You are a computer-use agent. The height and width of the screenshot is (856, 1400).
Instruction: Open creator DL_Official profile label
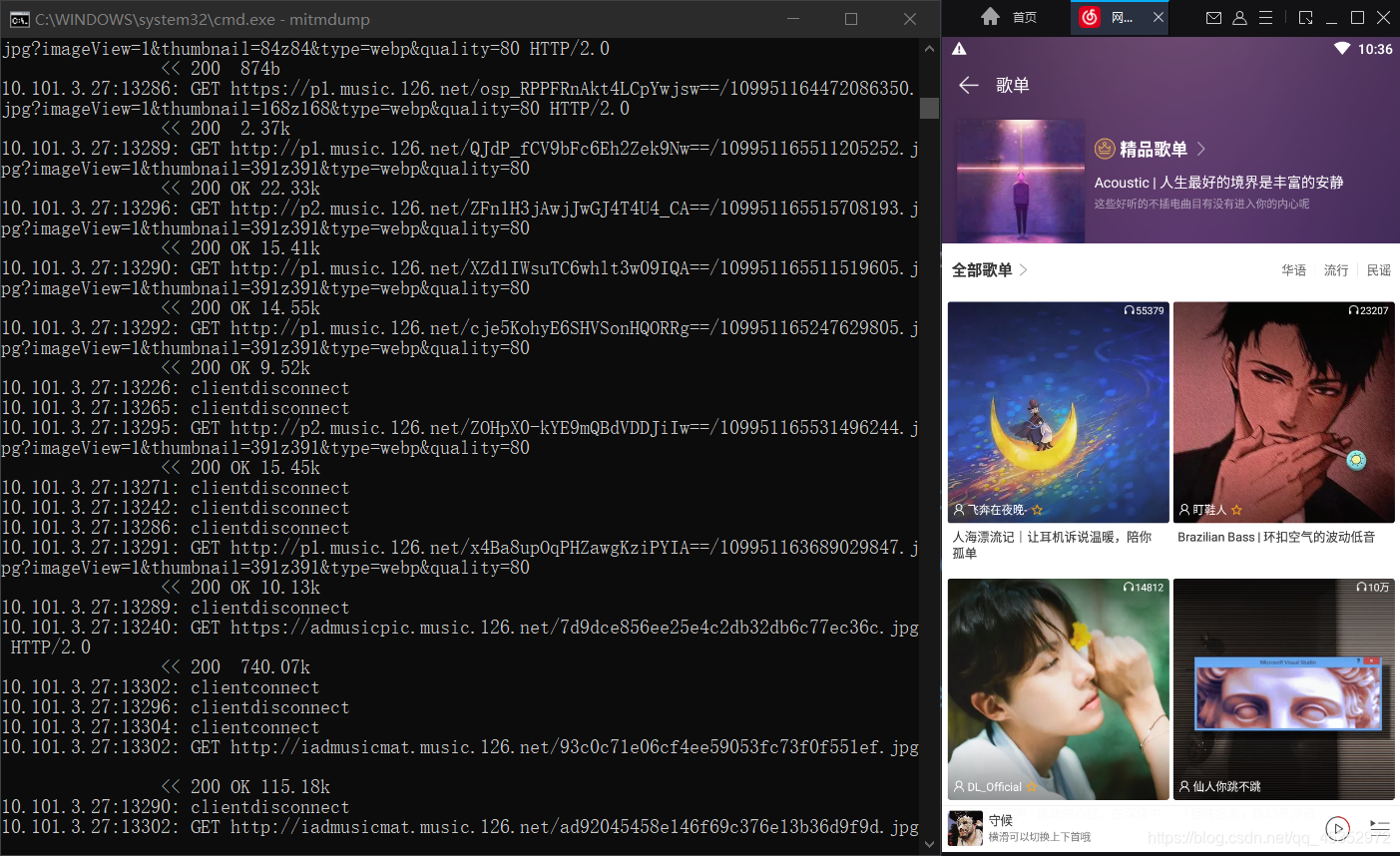[988, 787]
